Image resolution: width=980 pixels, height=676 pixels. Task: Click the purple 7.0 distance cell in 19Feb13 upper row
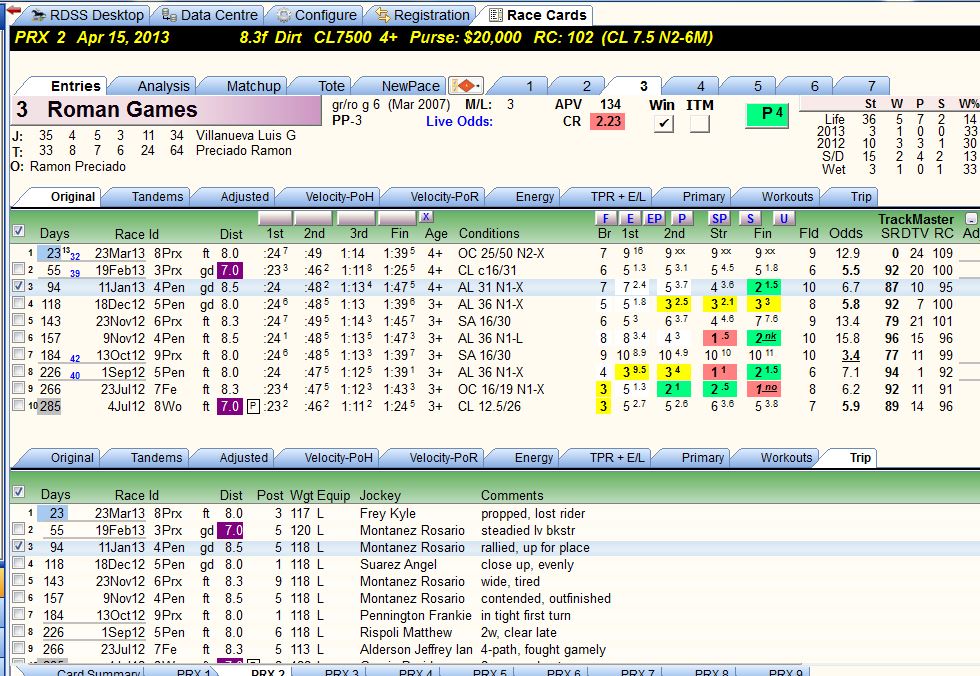(230, 270)
